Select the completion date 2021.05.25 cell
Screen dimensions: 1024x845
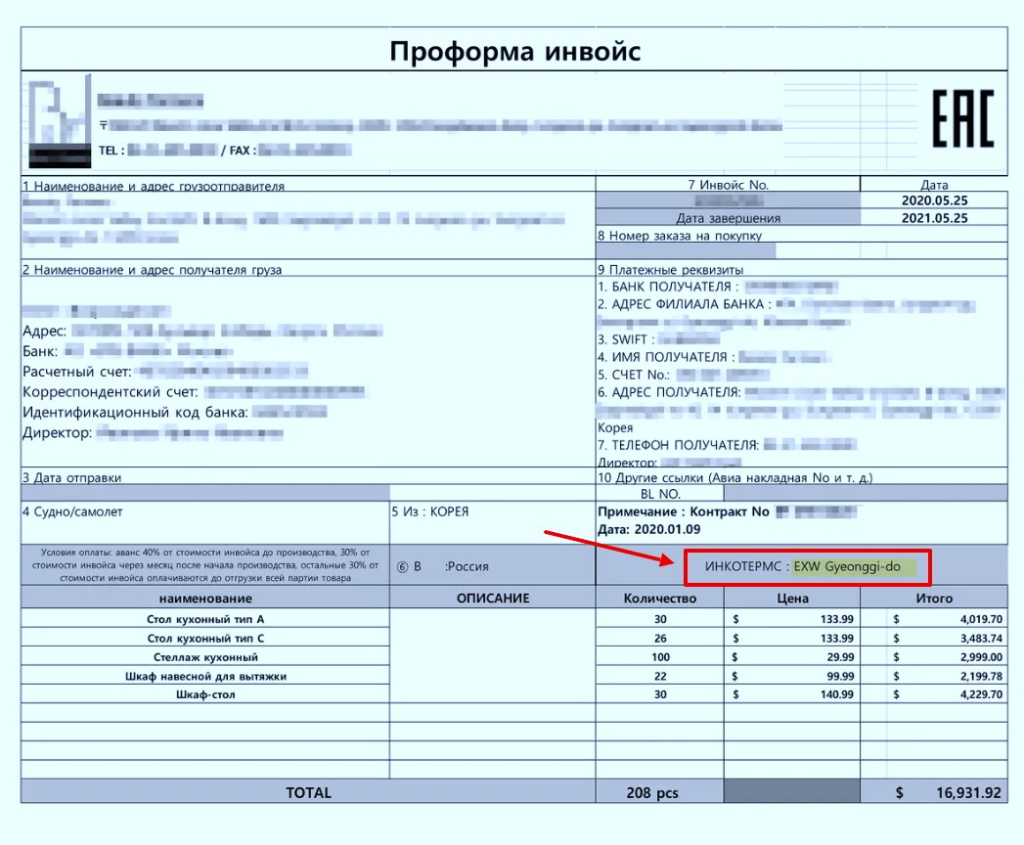coord(933,218)
